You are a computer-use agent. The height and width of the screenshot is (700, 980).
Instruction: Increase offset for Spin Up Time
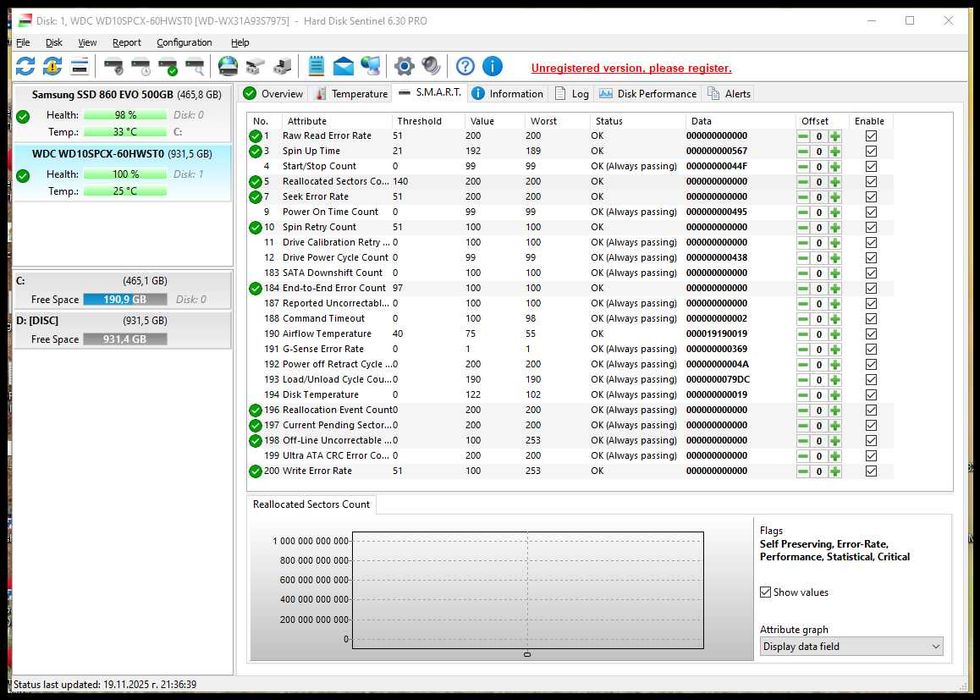[x=835, y=151]
